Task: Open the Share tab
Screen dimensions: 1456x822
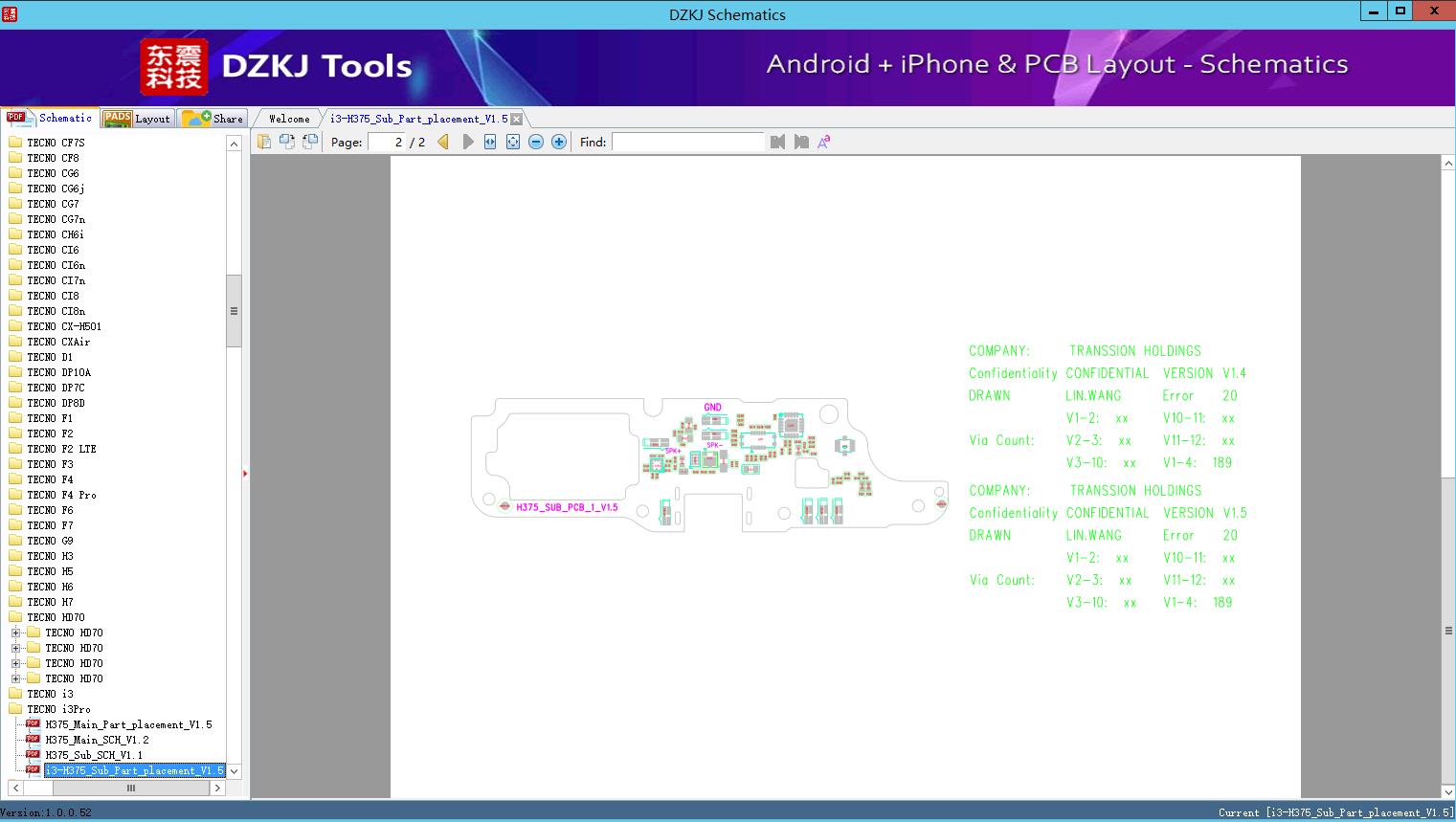Action: [x=213, y=118]
